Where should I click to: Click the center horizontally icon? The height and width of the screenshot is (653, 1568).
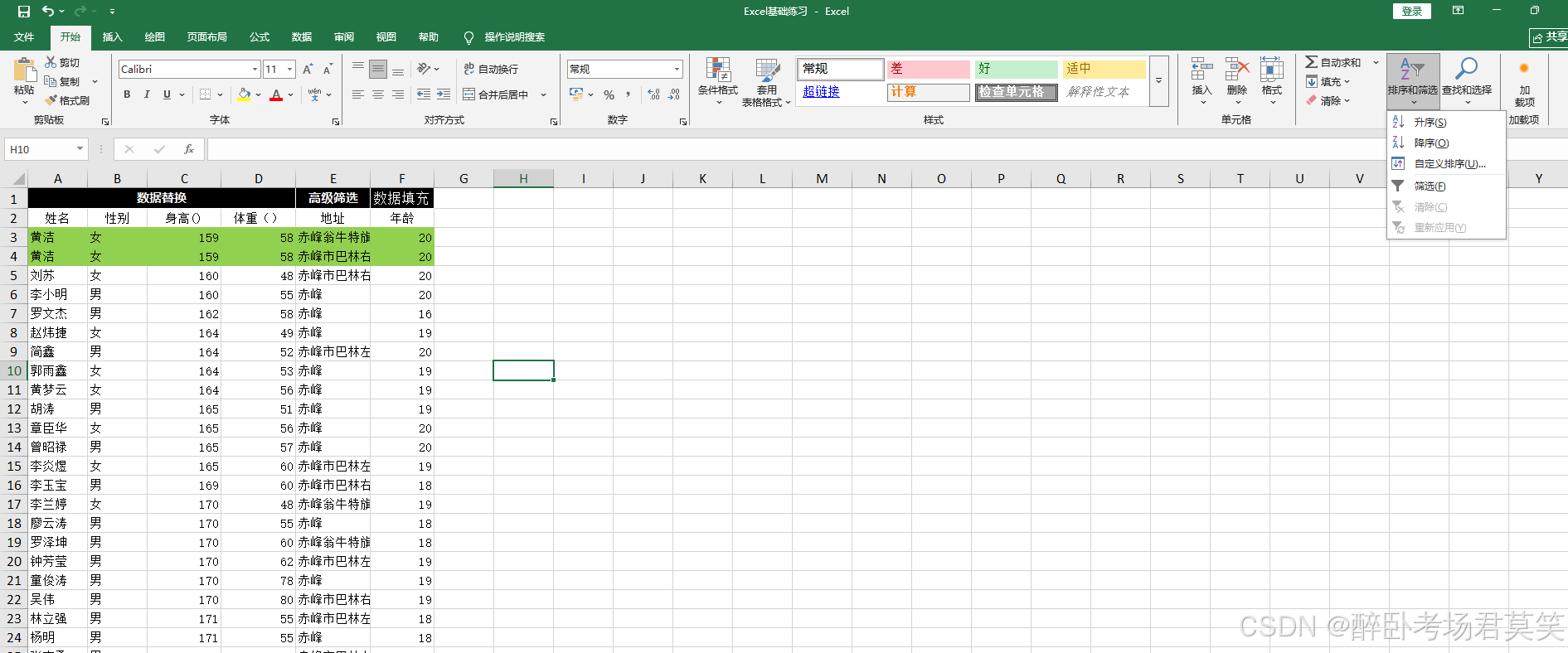pos(378,94)
